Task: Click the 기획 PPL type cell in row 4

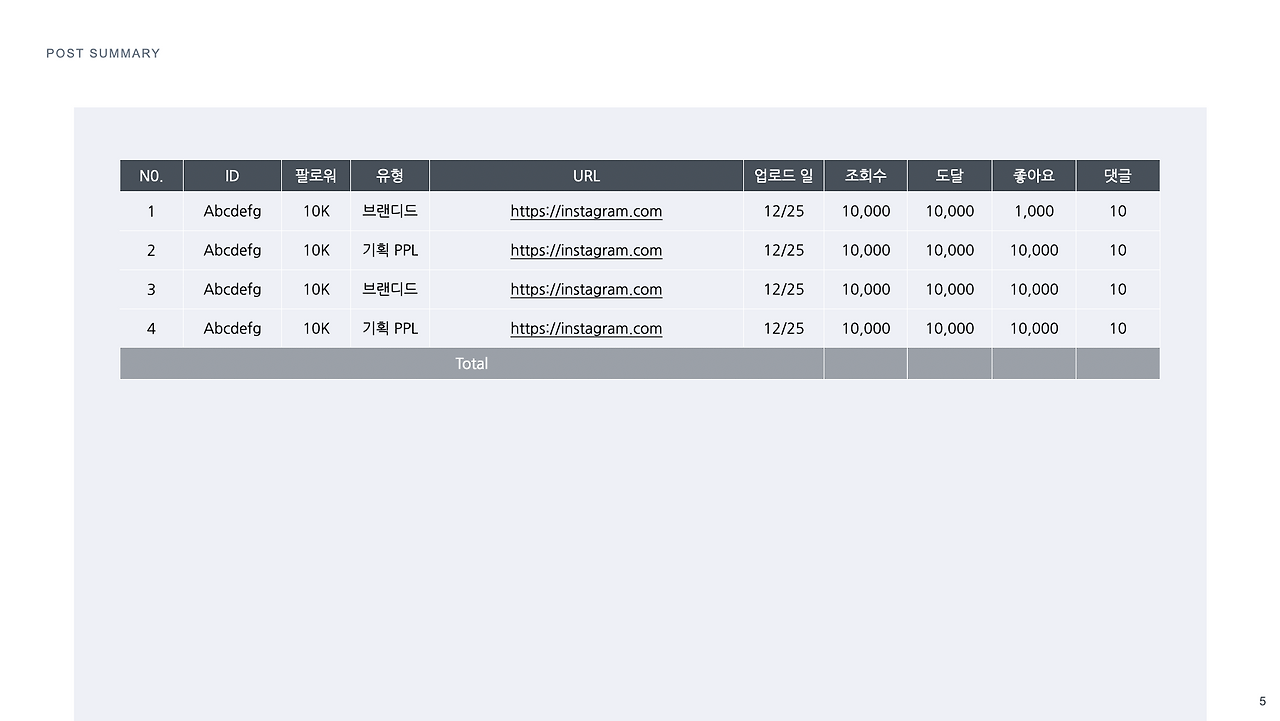Action: pos(390,328)
